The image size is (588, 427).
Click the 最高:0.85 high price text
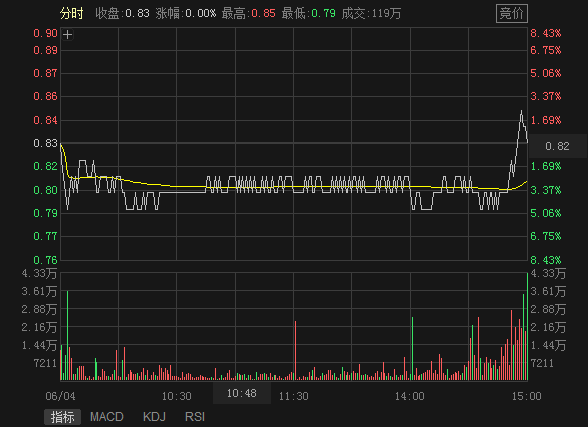(x=248, y=13)
